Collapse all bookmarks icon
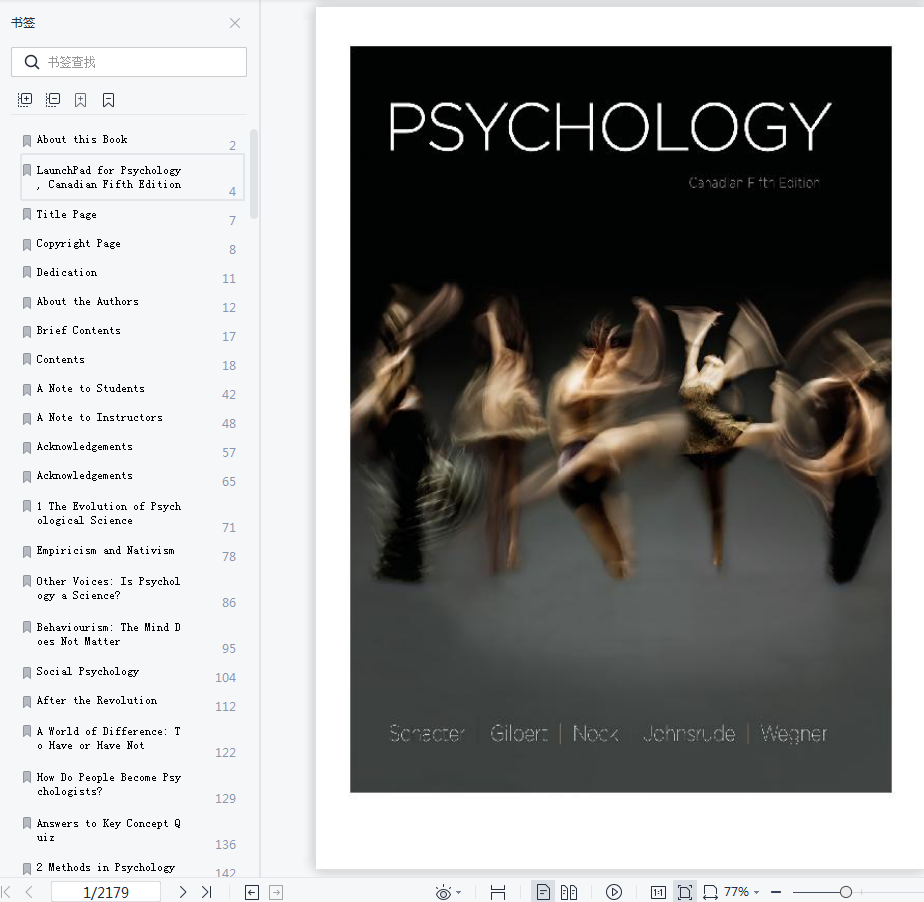Image resolution: width=924 pixels, height=902 pixels. [x=53, y=100]
